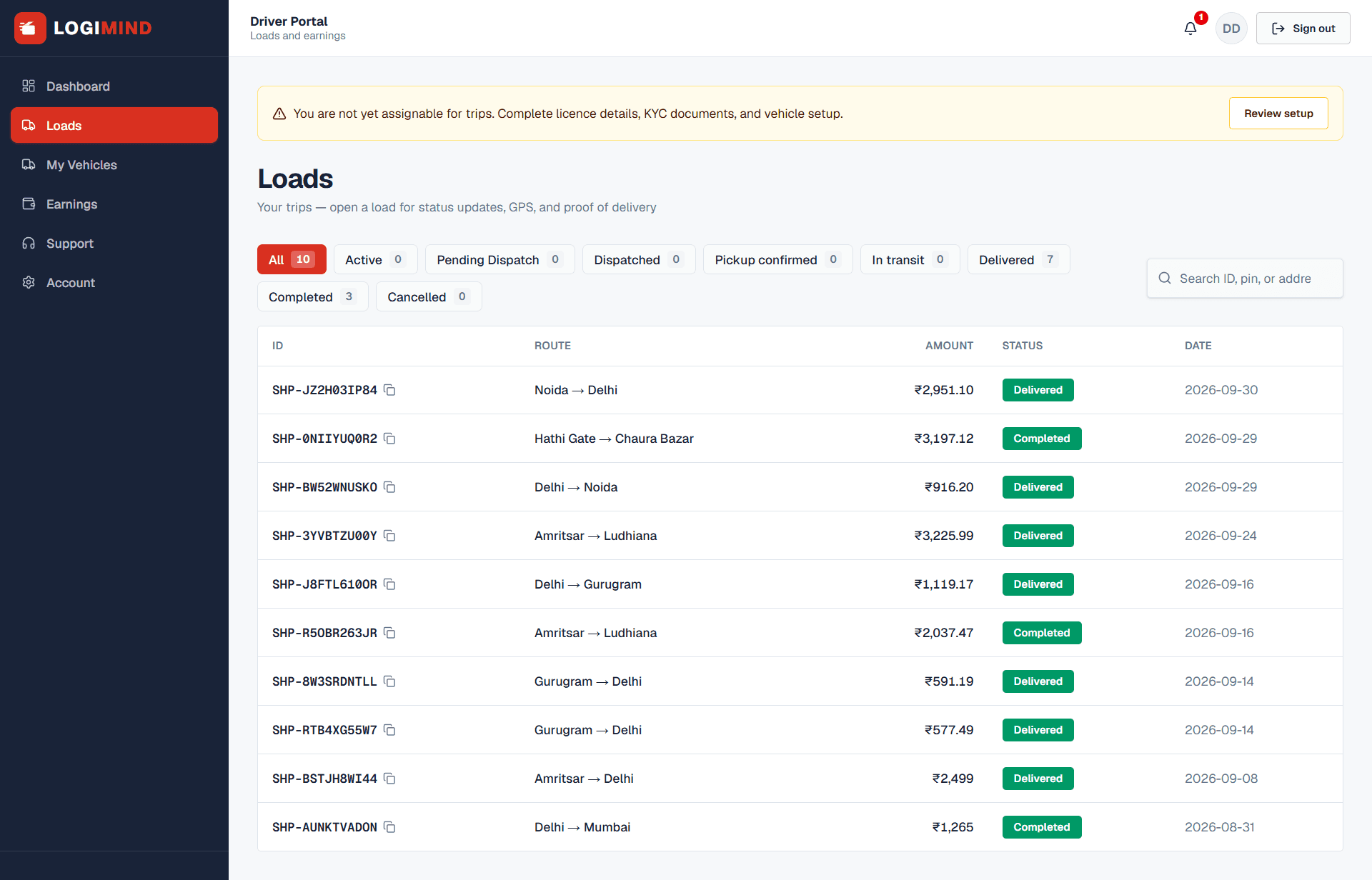The image size is (1372, 880).
Task: Go to My Vehicles page
Action: pyautogui.click(x=114, y=164)
